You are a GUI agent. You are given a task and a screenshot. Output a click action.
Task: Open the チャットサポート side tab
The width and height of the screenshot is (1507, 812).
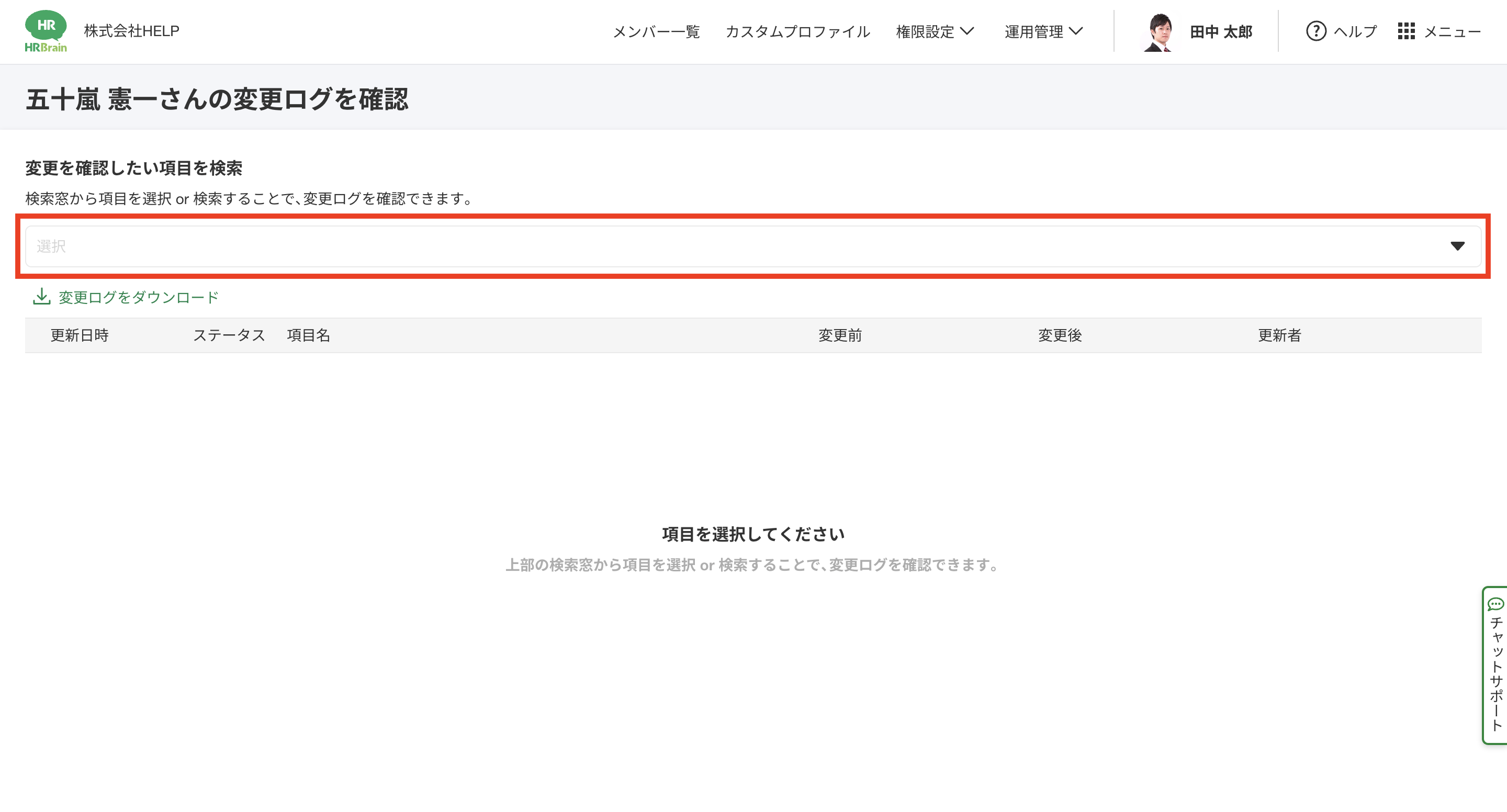click(x=1495, y=673)
